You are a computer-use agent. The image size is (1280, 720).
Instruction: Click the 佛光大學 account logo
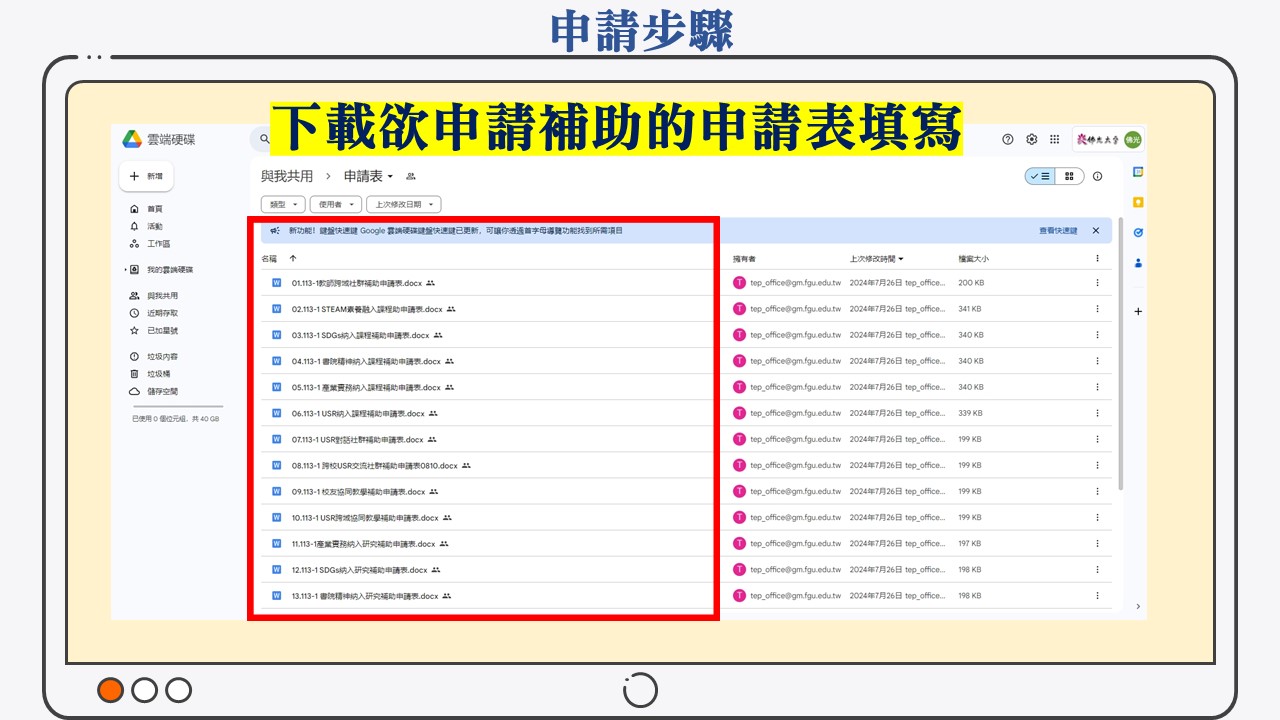(x=1097, y=139)
